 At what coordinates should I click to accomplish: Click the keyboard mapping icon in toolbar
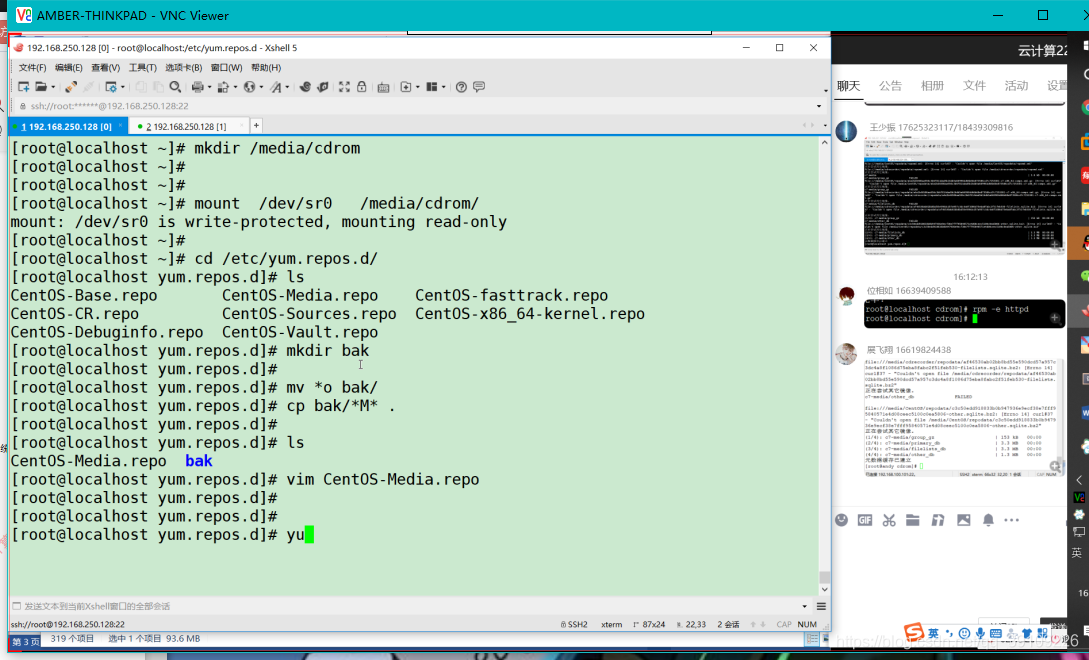click(x=383, y=87)
